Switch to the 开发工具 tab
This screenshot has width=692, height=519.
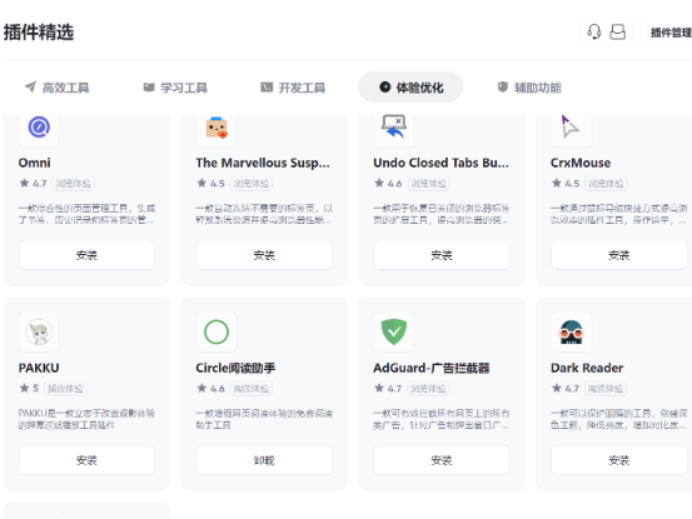pyautogui.click(x=293, y=87)
